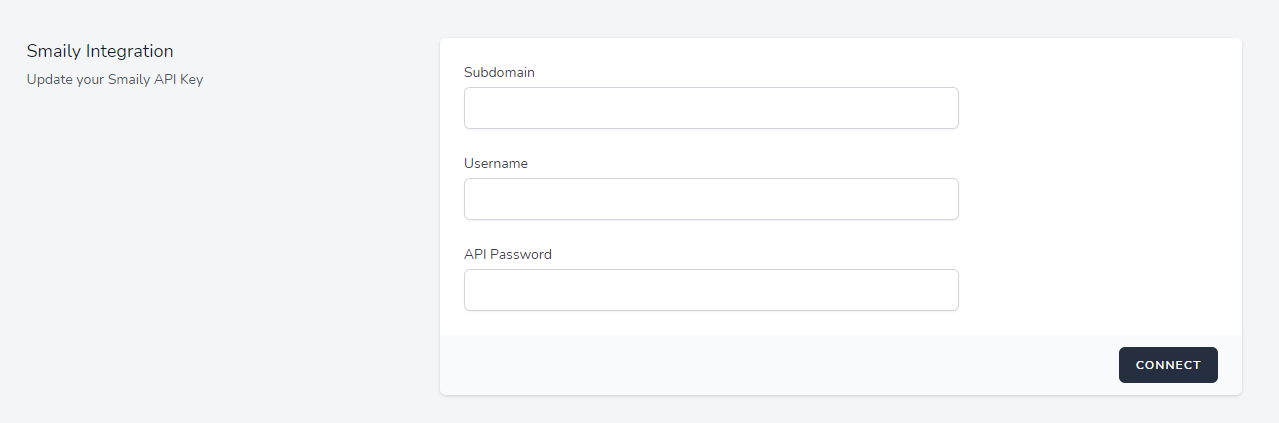The width and height of the screenshot is (1279, 423).
Task: Click the "Update your Smaily API Key" description
Action: (x=115, y=79)
